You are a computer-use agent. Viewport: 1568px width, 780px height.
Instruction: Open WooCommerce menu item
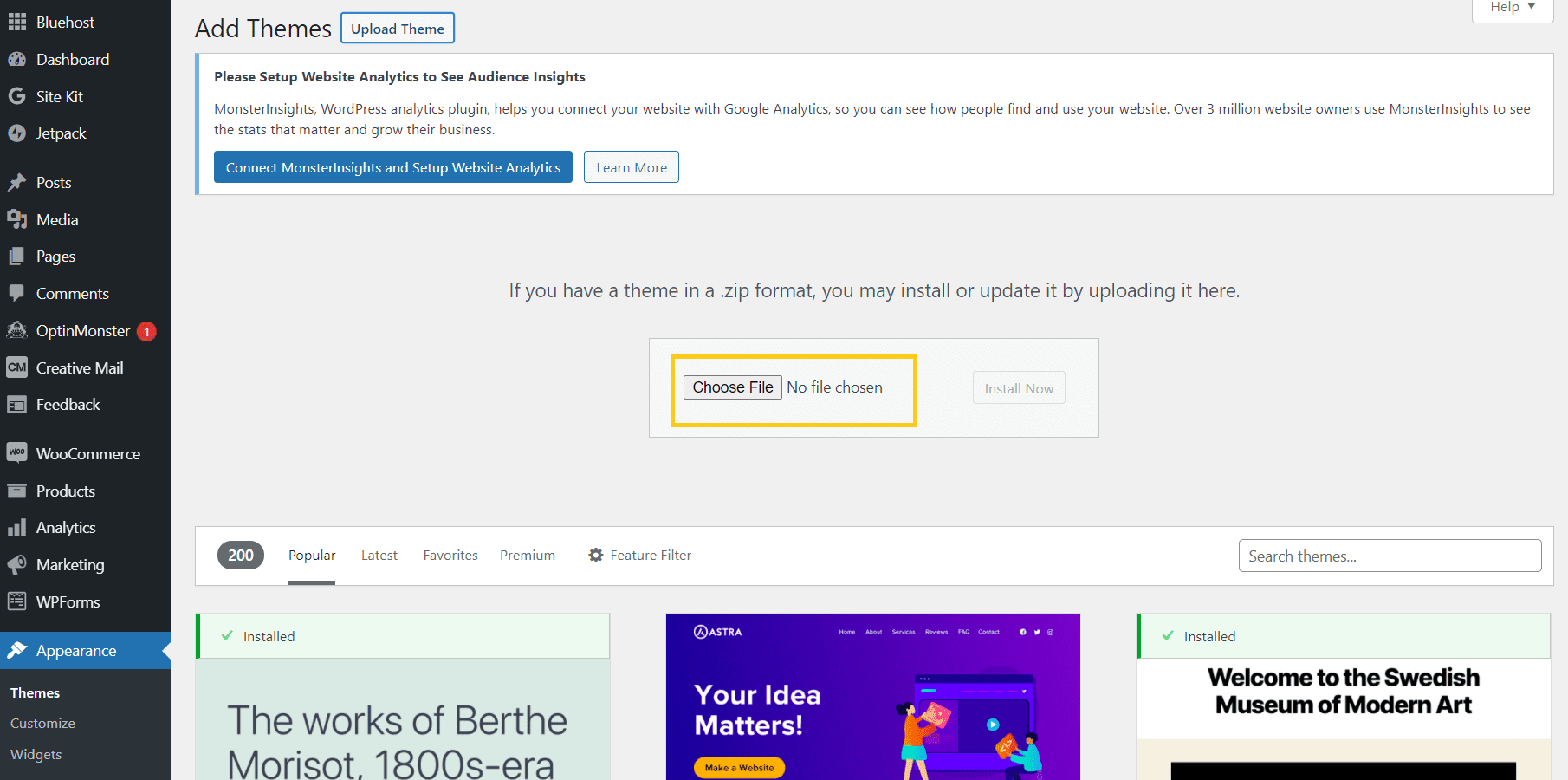click(x=85, y=454)
